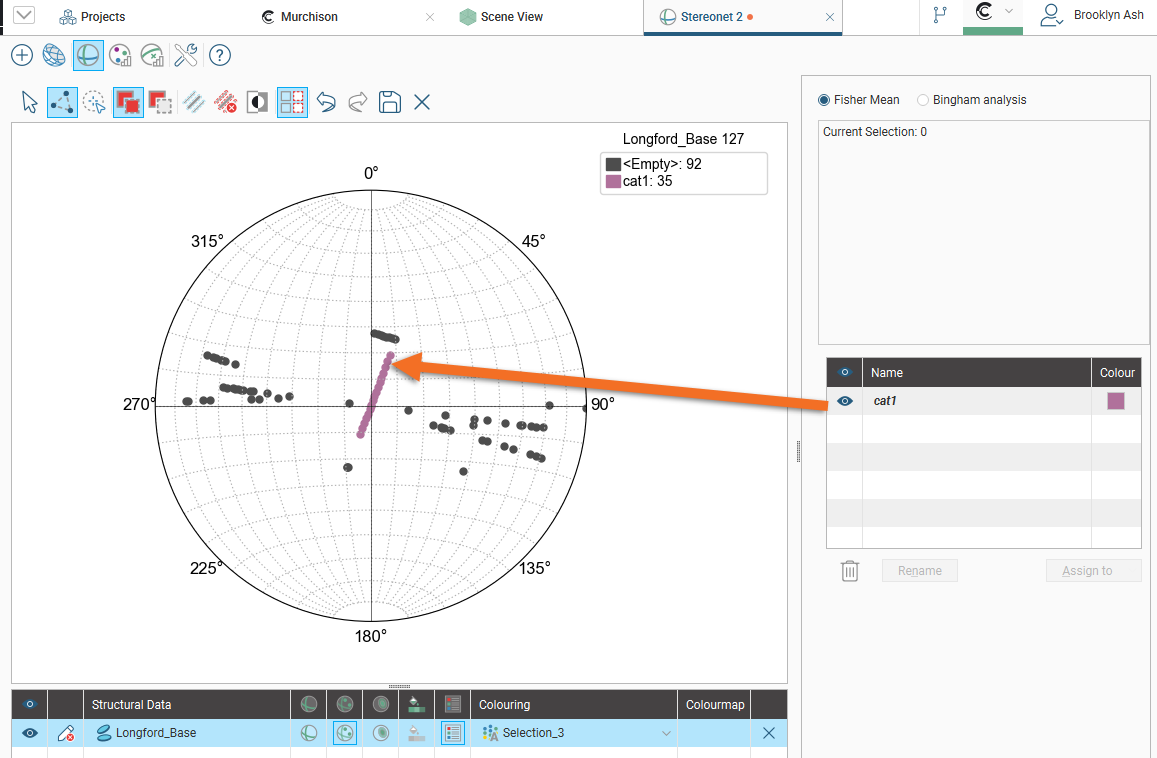This screenshot has width=1157, height=758.
Task: Delete category using the trash can icon
Action: [x=850, y=571]
